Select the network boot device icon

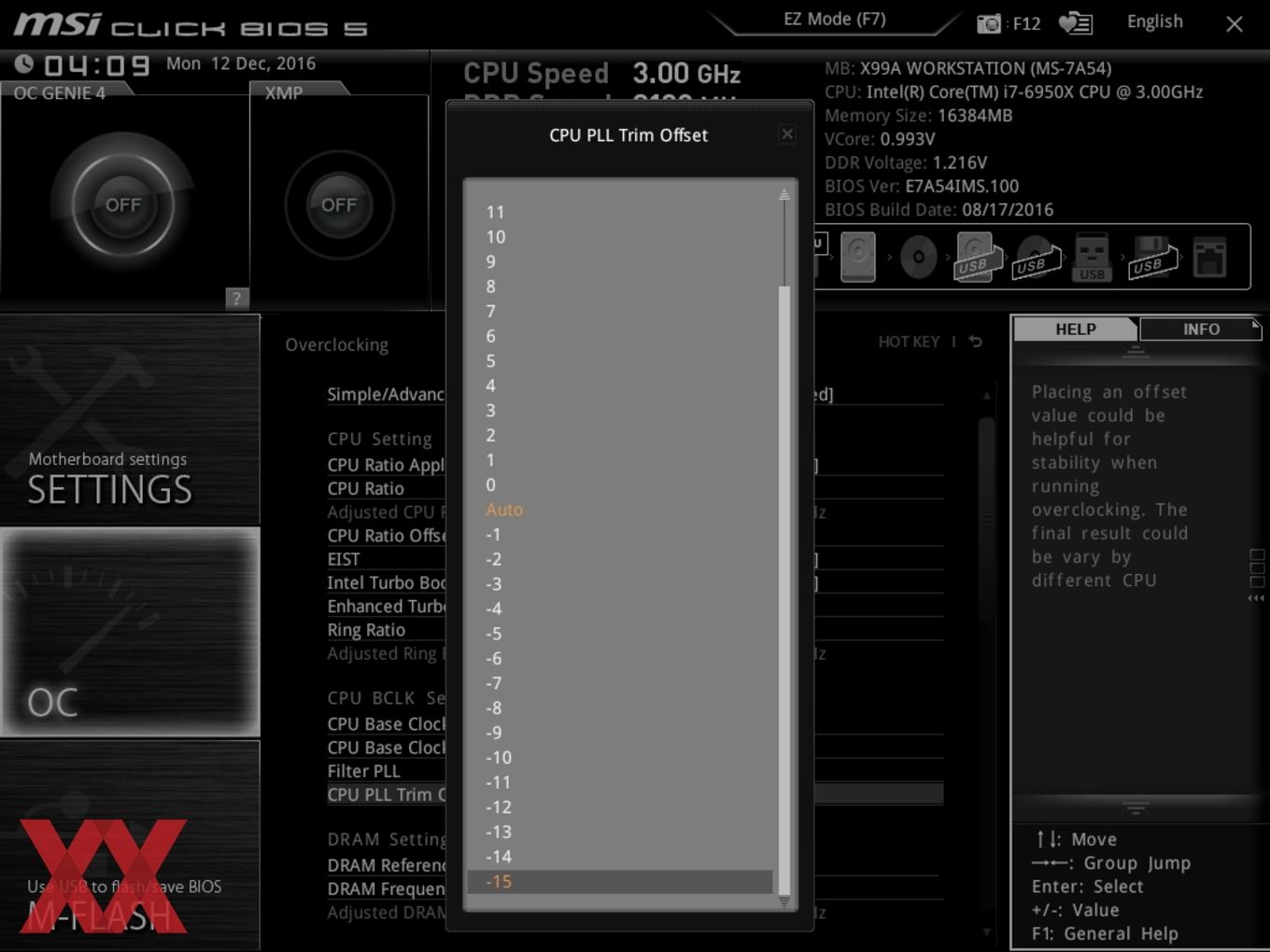click(1209, 257)
